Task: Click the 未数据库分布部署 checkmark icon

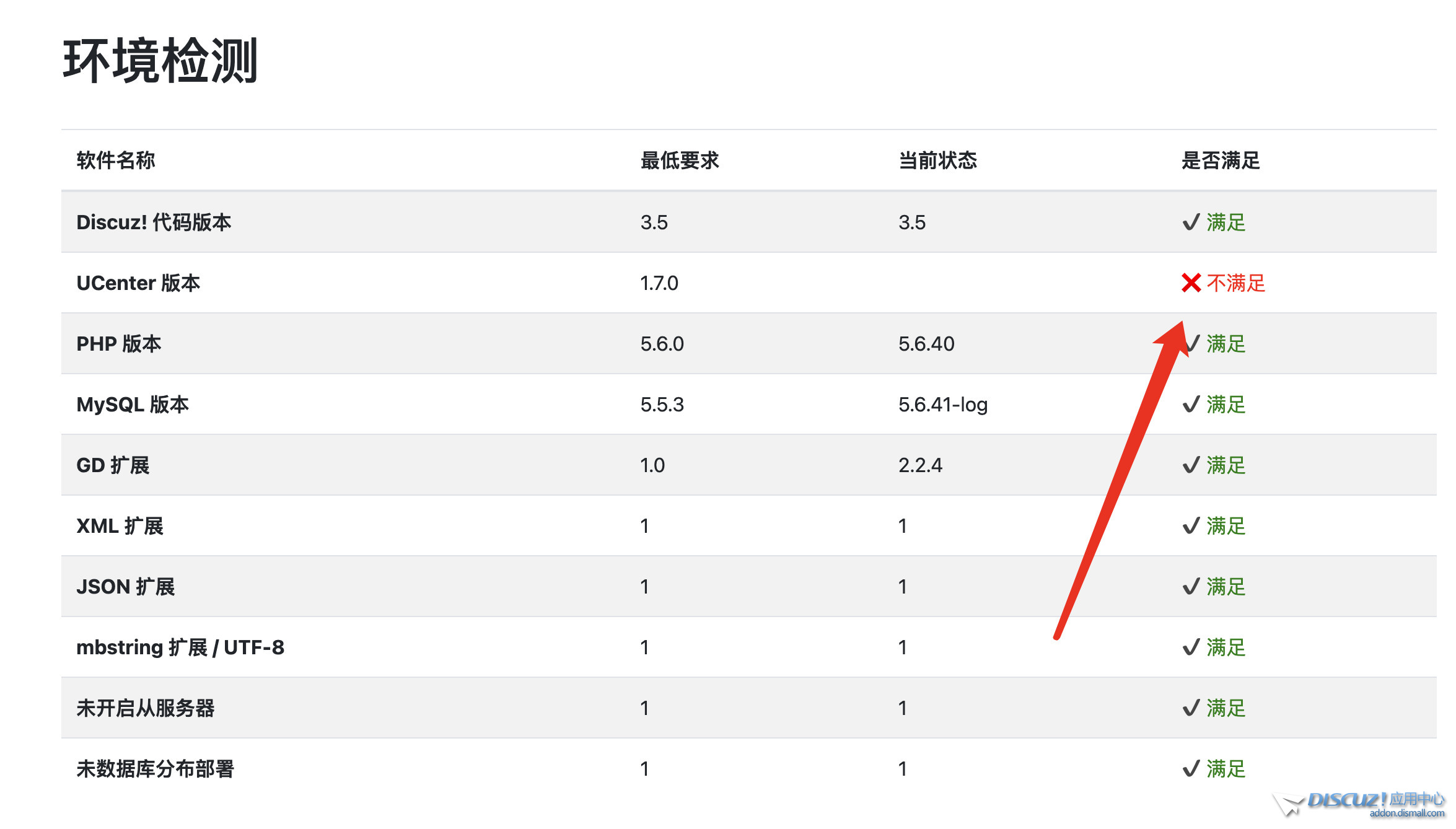Action: coord(1190,769)
